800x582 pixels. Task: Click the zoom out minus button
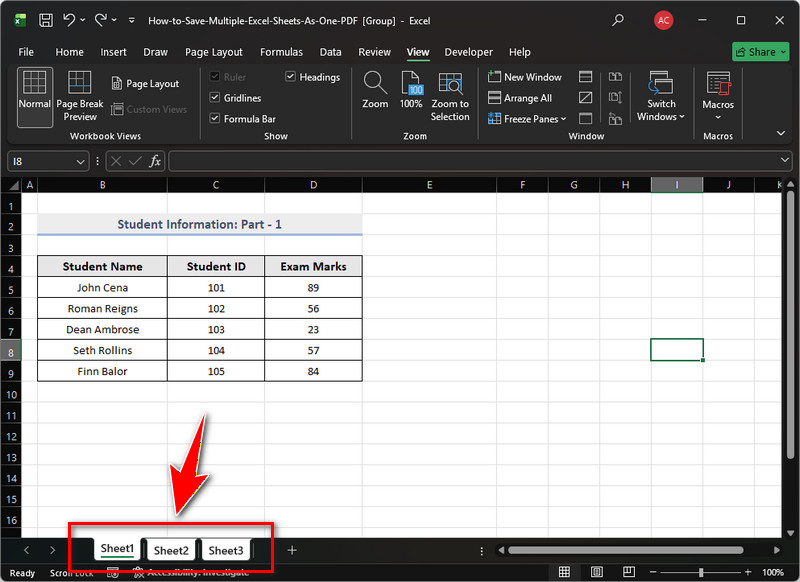click(x=653, y=572)
